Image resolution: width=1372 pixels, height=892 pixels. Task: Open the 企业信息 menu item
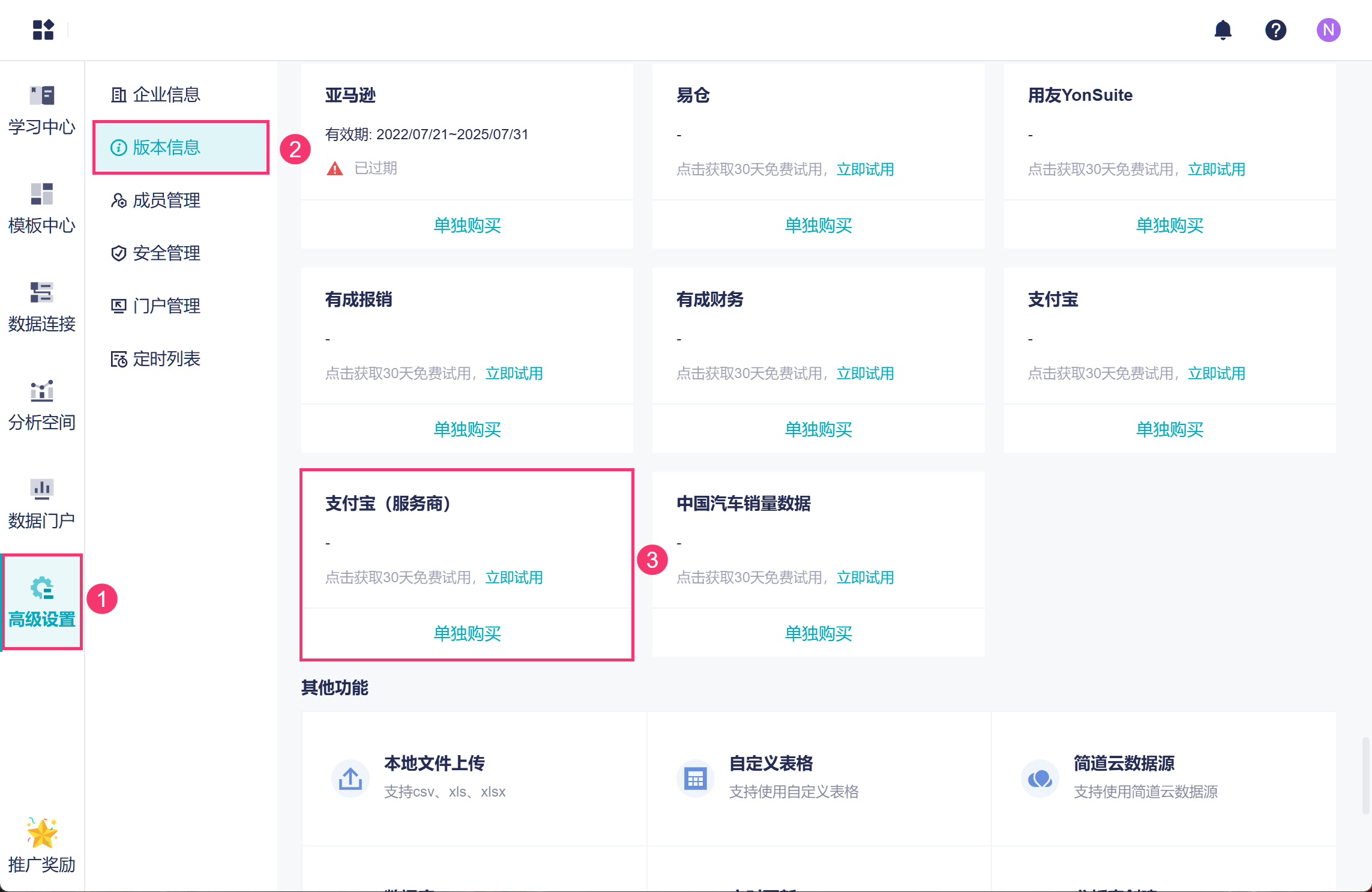pos(166,95)
